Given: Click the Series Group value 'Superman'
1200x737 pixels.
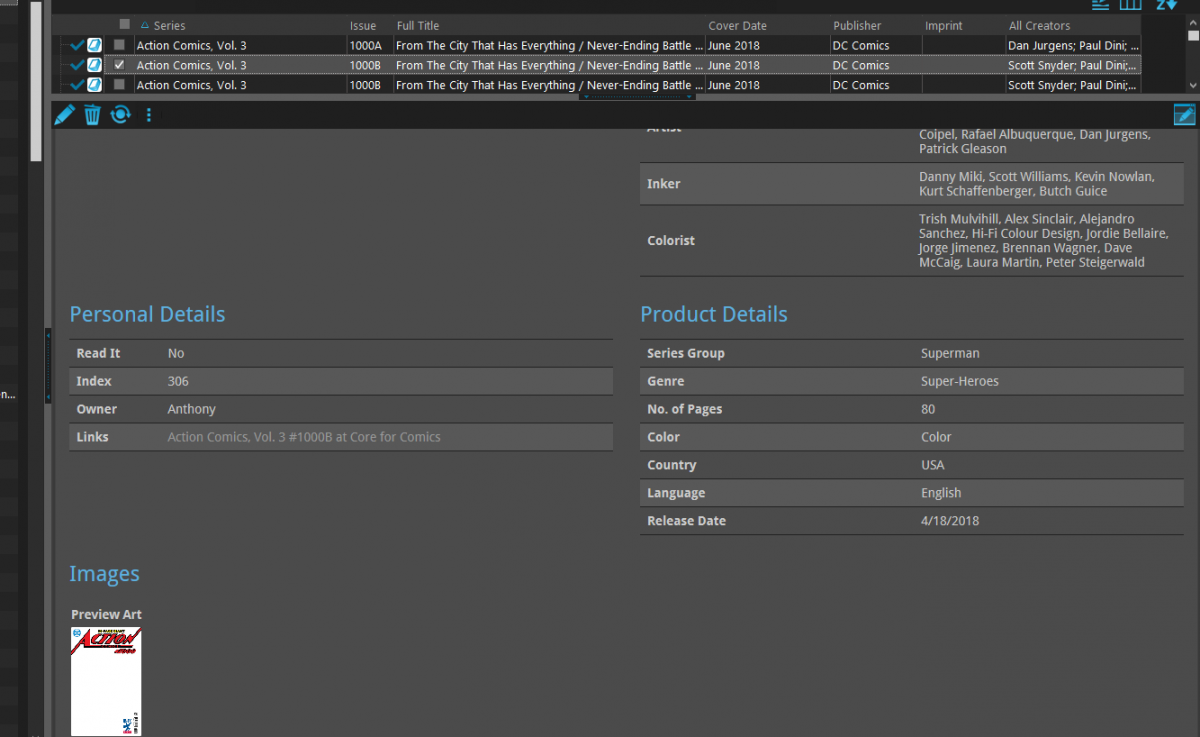Looking at the screenshot, I should point(950,353).
